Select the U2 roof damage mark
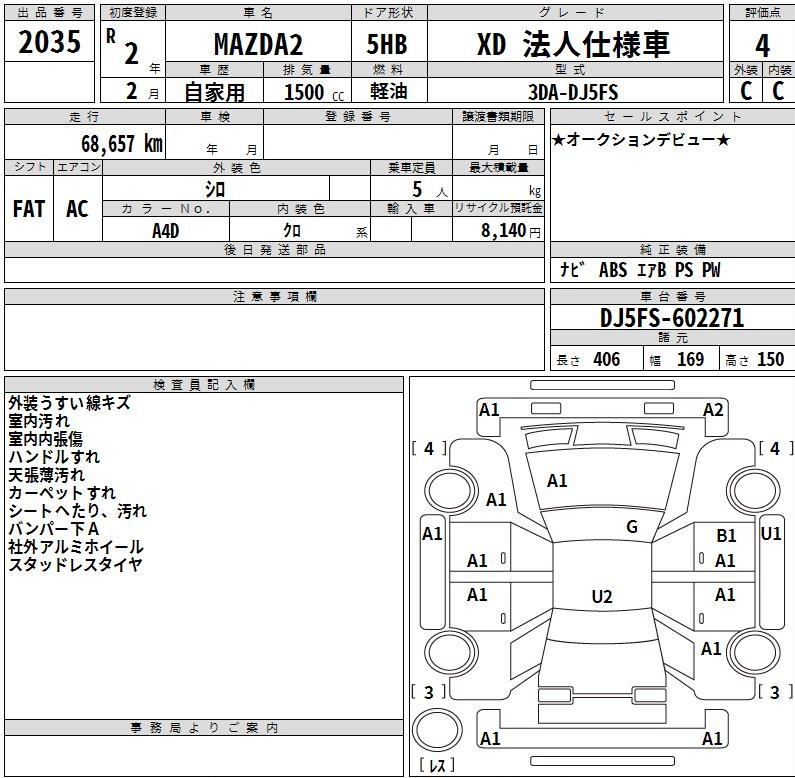 pyautogui.click(x=602, y=596)
